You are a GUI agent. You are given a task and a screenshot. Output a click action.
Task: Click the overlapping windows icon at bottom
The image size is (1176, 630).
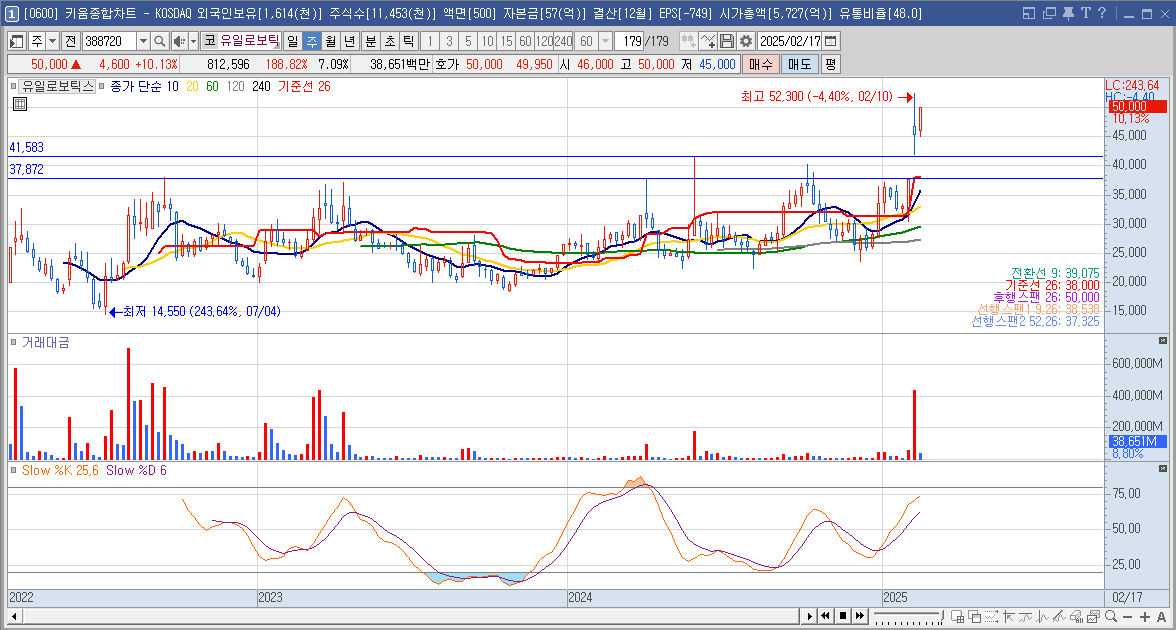[974, 616]
